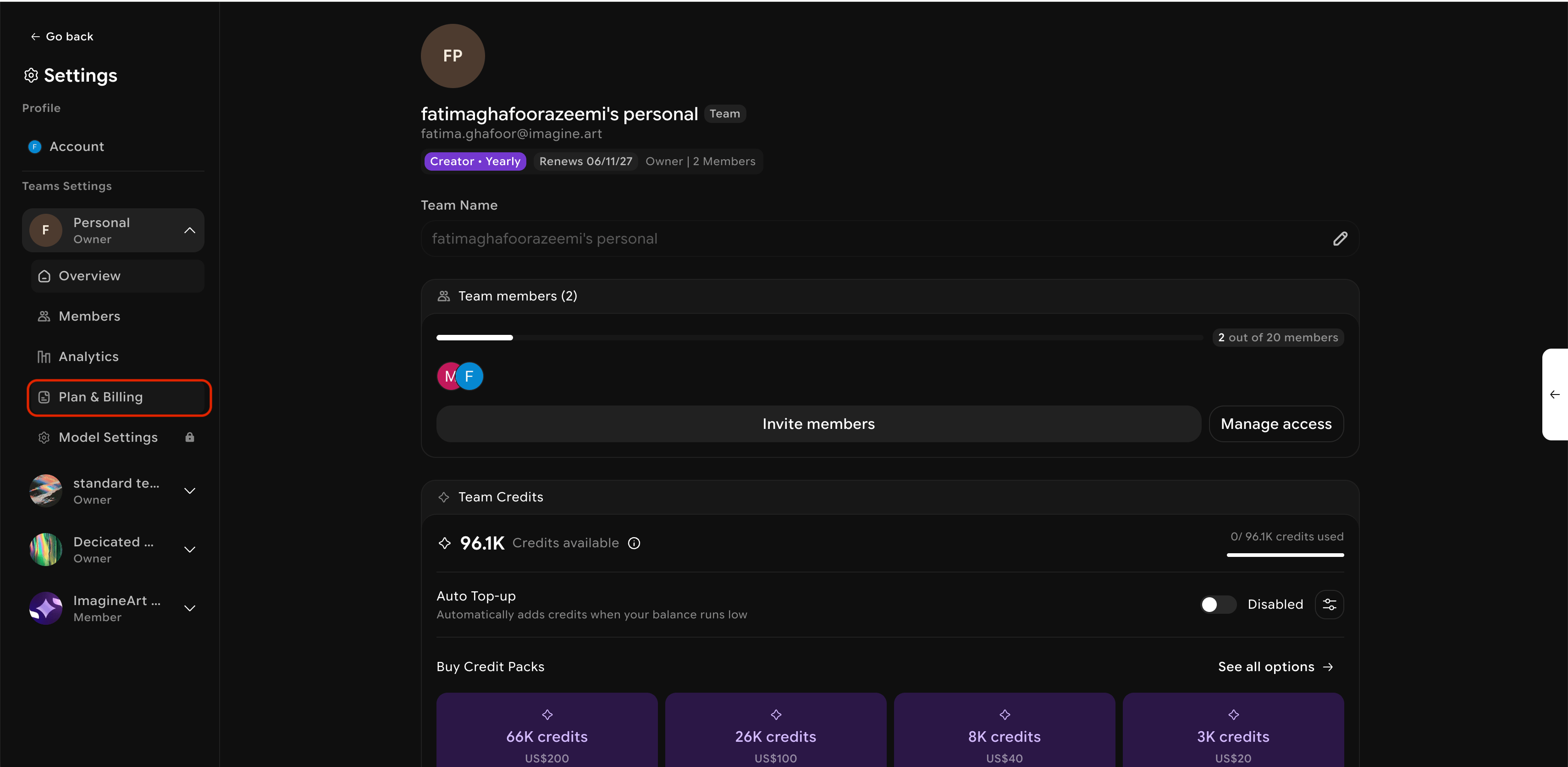Expand the Decicated team section

click(190, 550)
